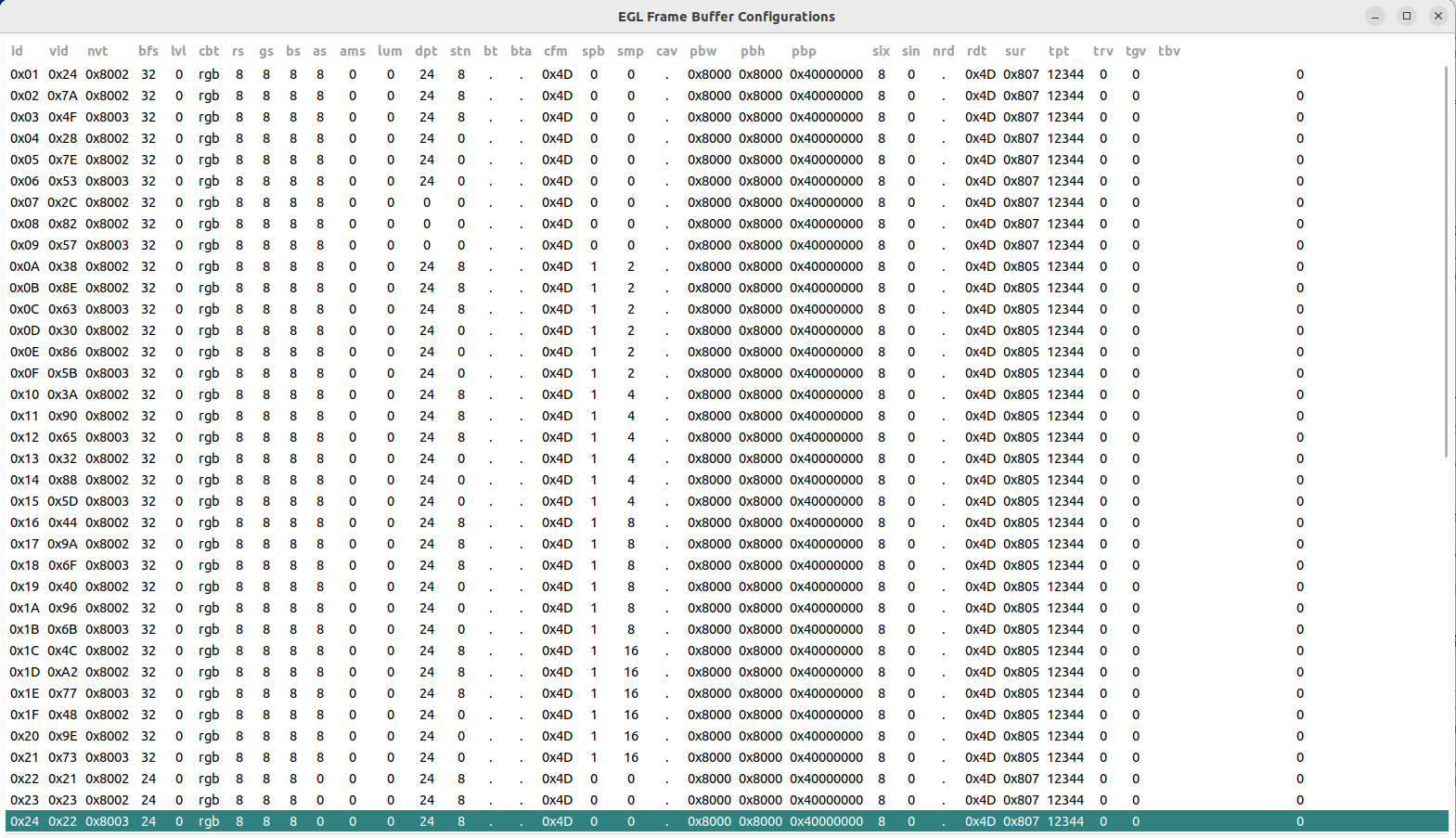
Task: Click the six column header
Action: pyautogui.click(x=881, y=51)
